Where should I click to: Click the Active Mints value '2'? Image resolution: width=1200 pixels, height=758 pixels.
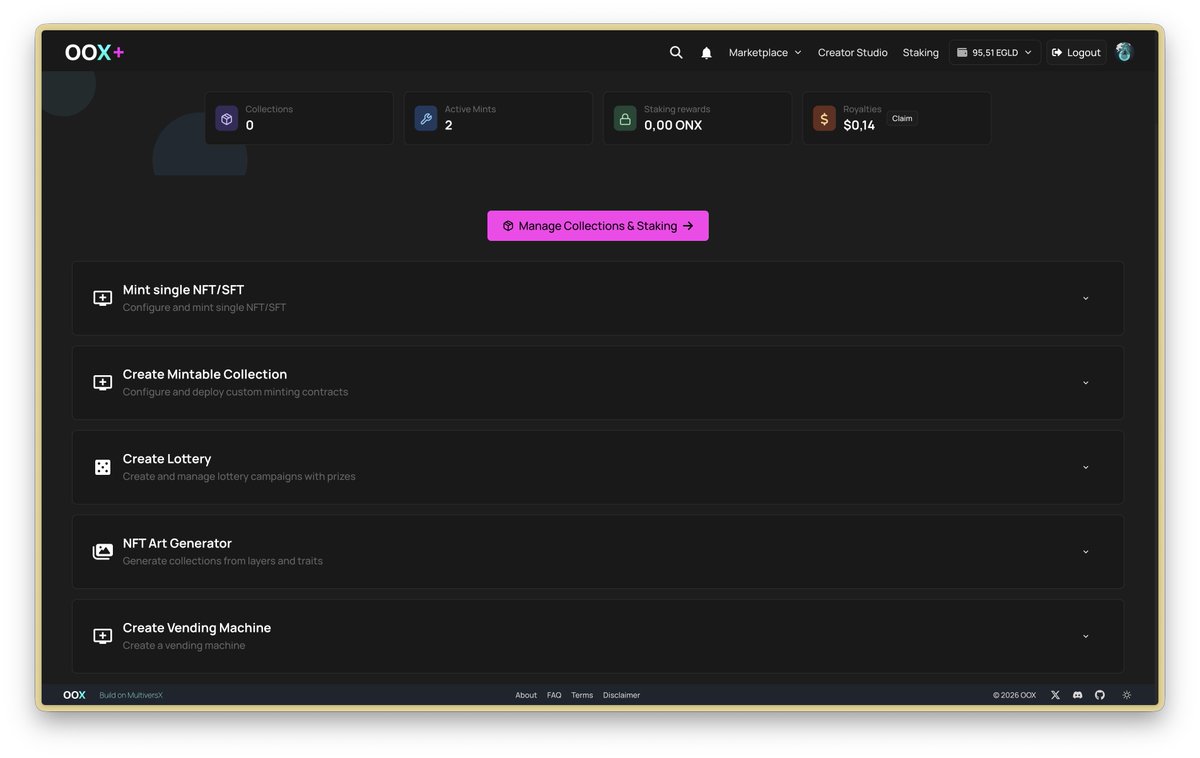(449, 125)
